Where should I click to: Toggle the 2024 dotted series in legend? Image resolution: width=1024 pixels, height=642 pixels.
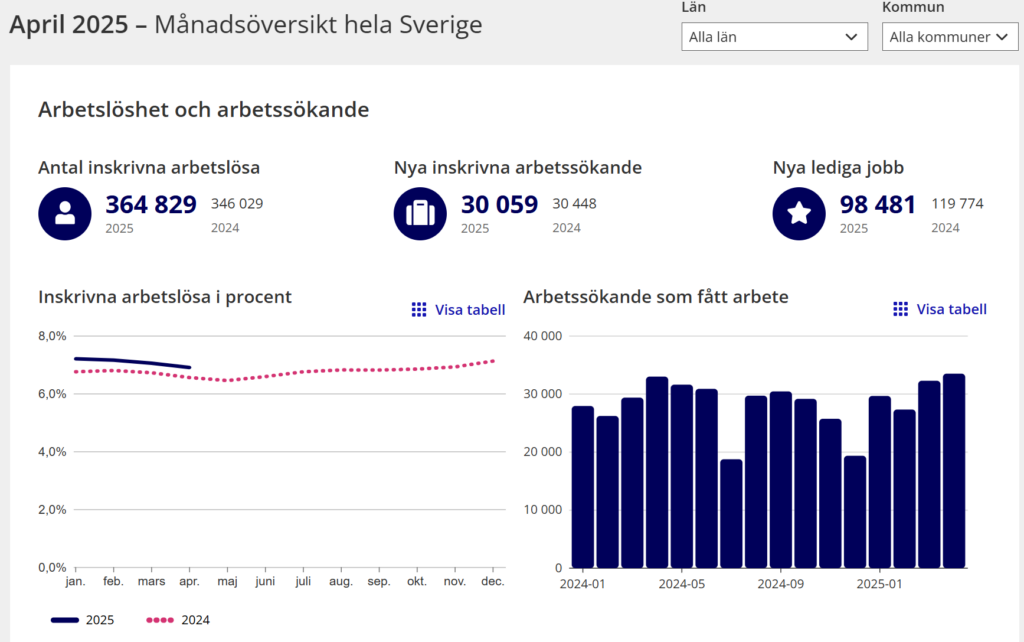click(195, 620)
